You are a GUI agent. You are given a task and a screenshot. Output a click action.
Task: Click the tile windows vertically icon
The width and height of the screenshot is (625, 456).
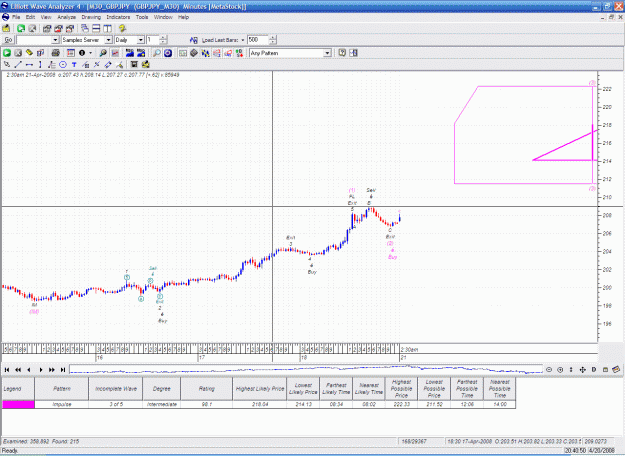tap(107, 28)
